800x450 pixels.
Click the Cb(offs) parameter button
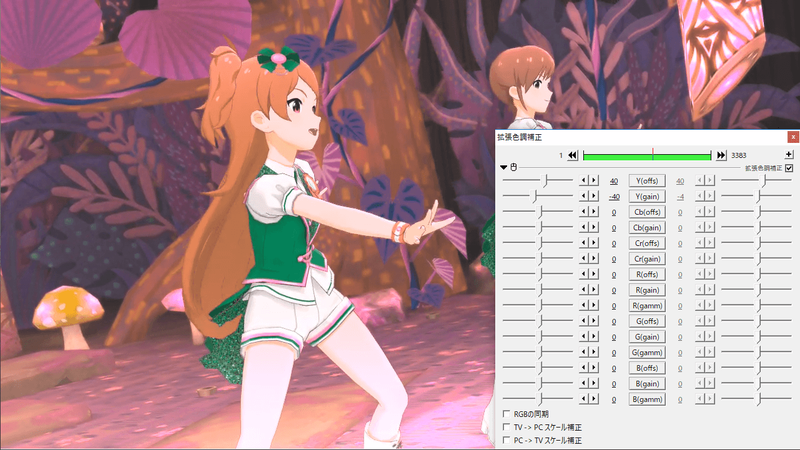[647, 212]
